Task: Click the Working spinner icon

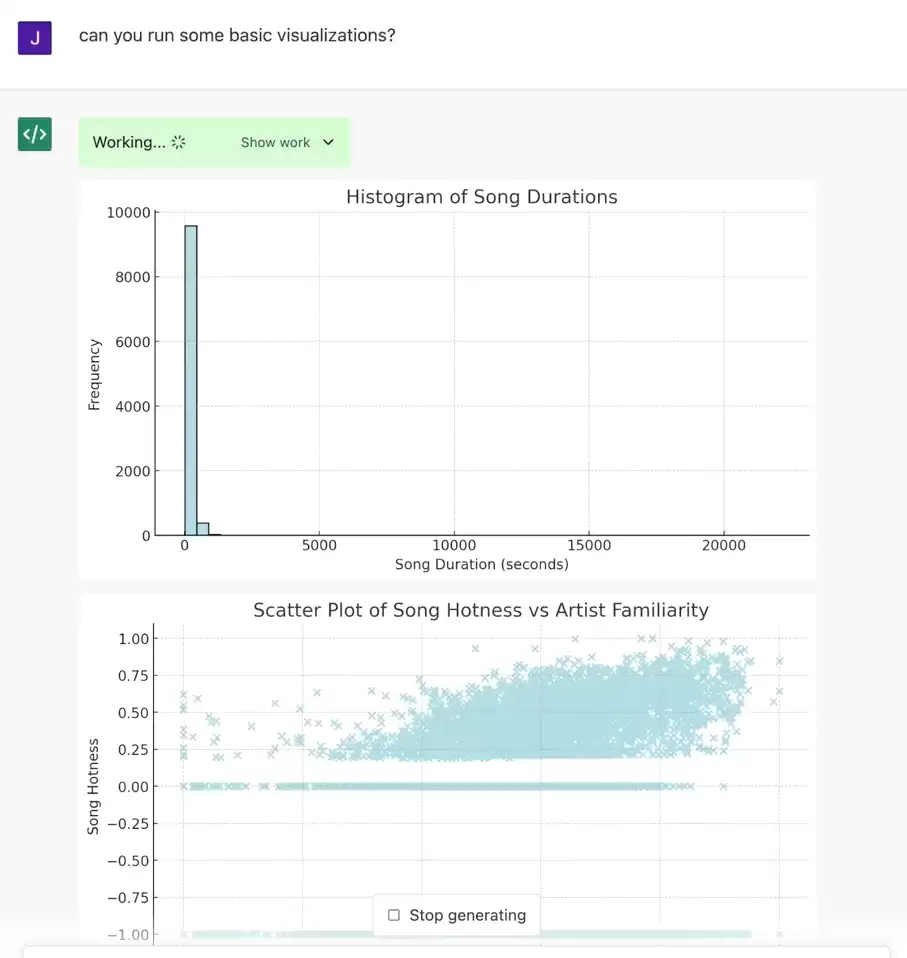Action: [178, 142]
